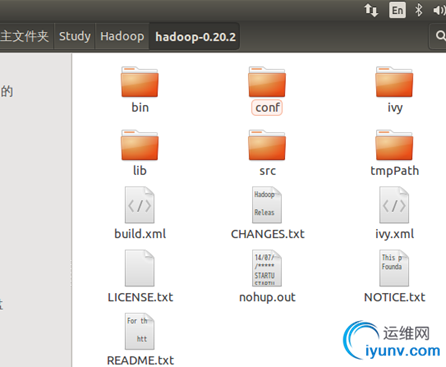
Task: Open the Bluetooth indicator
Action: pyautogui.click(x=419, y=10)
